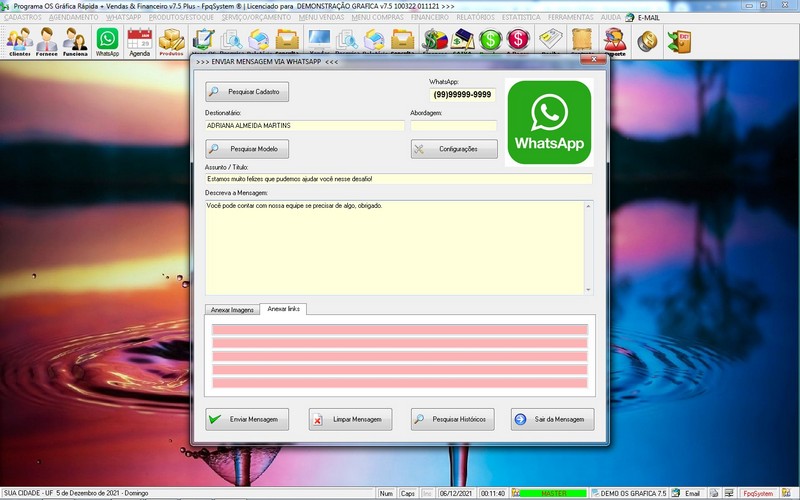The height and width of the screenshot is (500, 800).
Task: Open the WHATSAPP menu
Action: pos(123,17)
